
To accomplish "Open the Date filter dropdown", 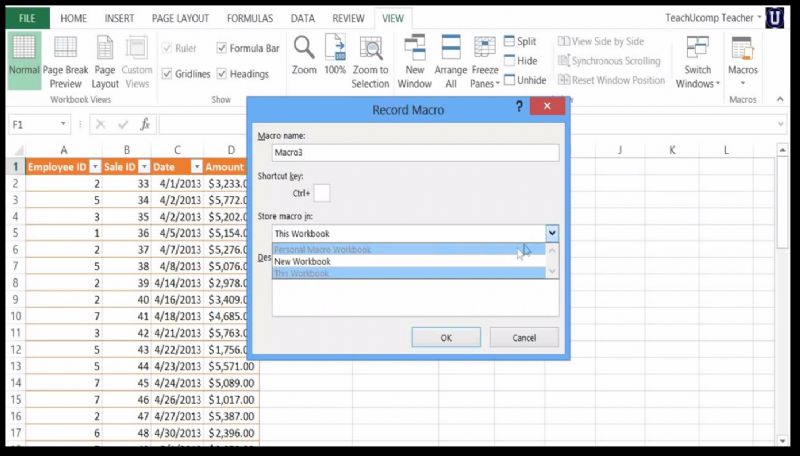I will pyautogui.click(x=197, y=167).
